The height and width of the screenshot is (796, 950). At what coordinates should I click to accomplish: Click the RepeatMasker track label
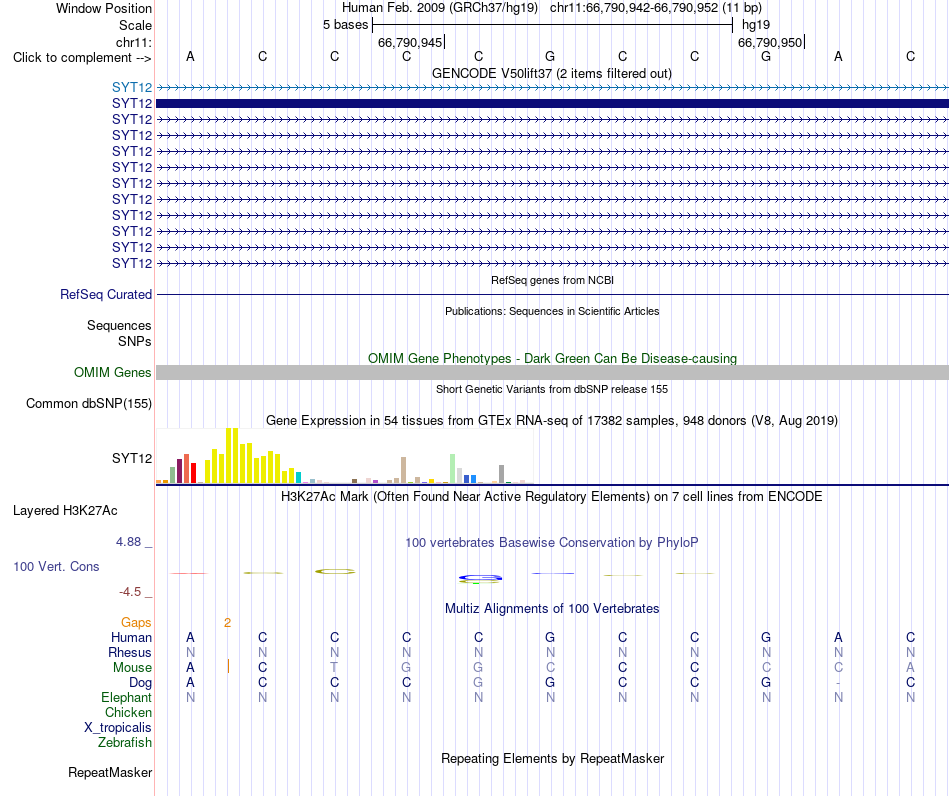(x=110, y=773)
